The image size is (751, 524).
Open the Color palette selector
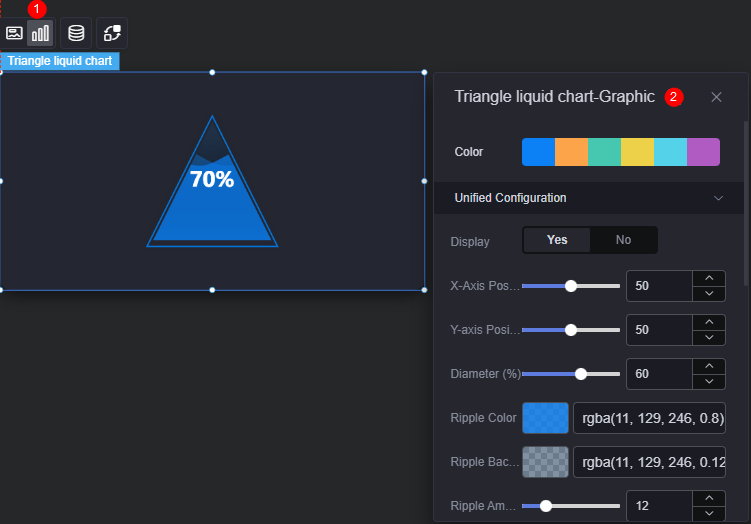click(x=621, y=152)
